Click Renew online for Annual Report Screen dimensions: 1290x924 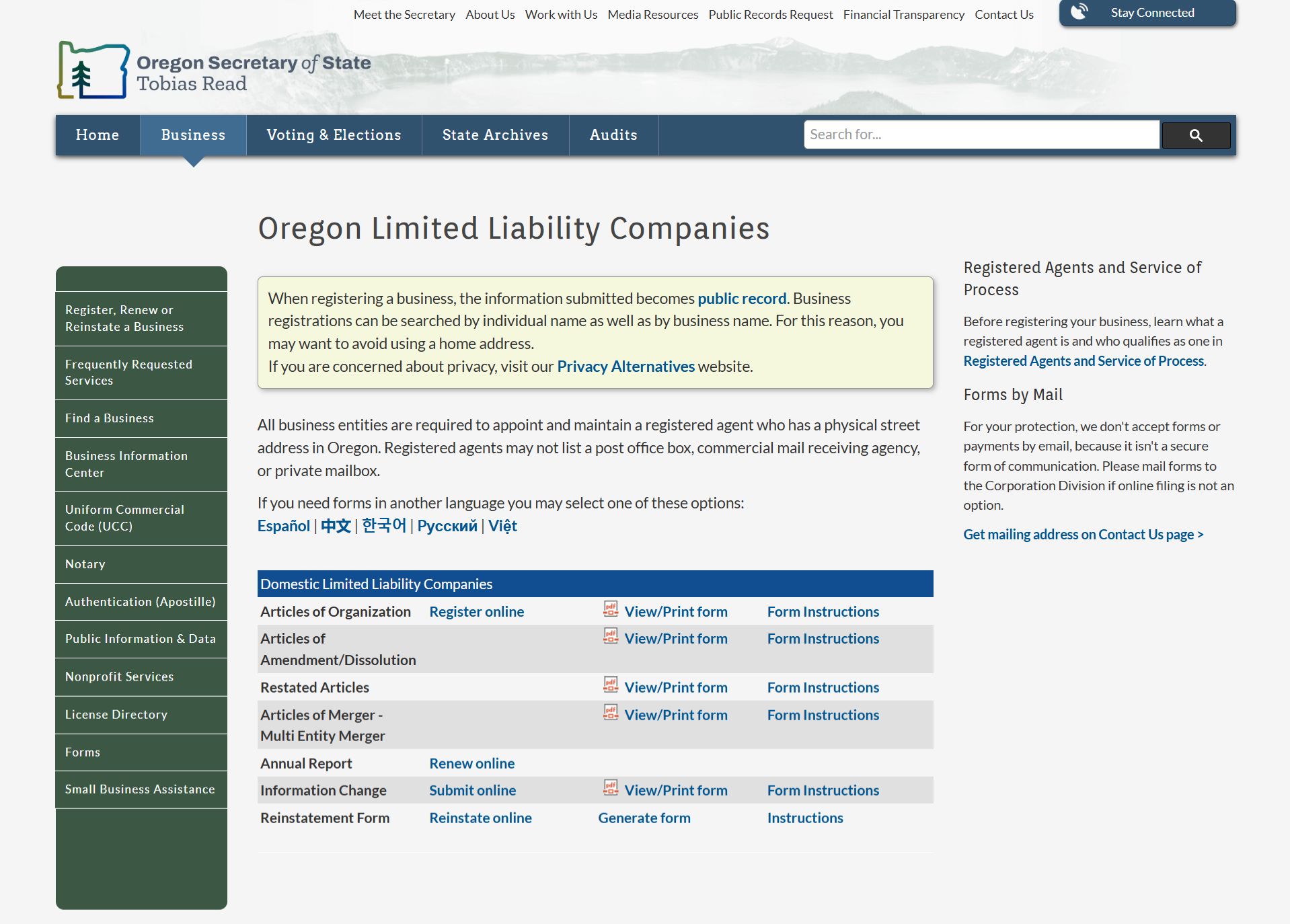click(472, 763)
